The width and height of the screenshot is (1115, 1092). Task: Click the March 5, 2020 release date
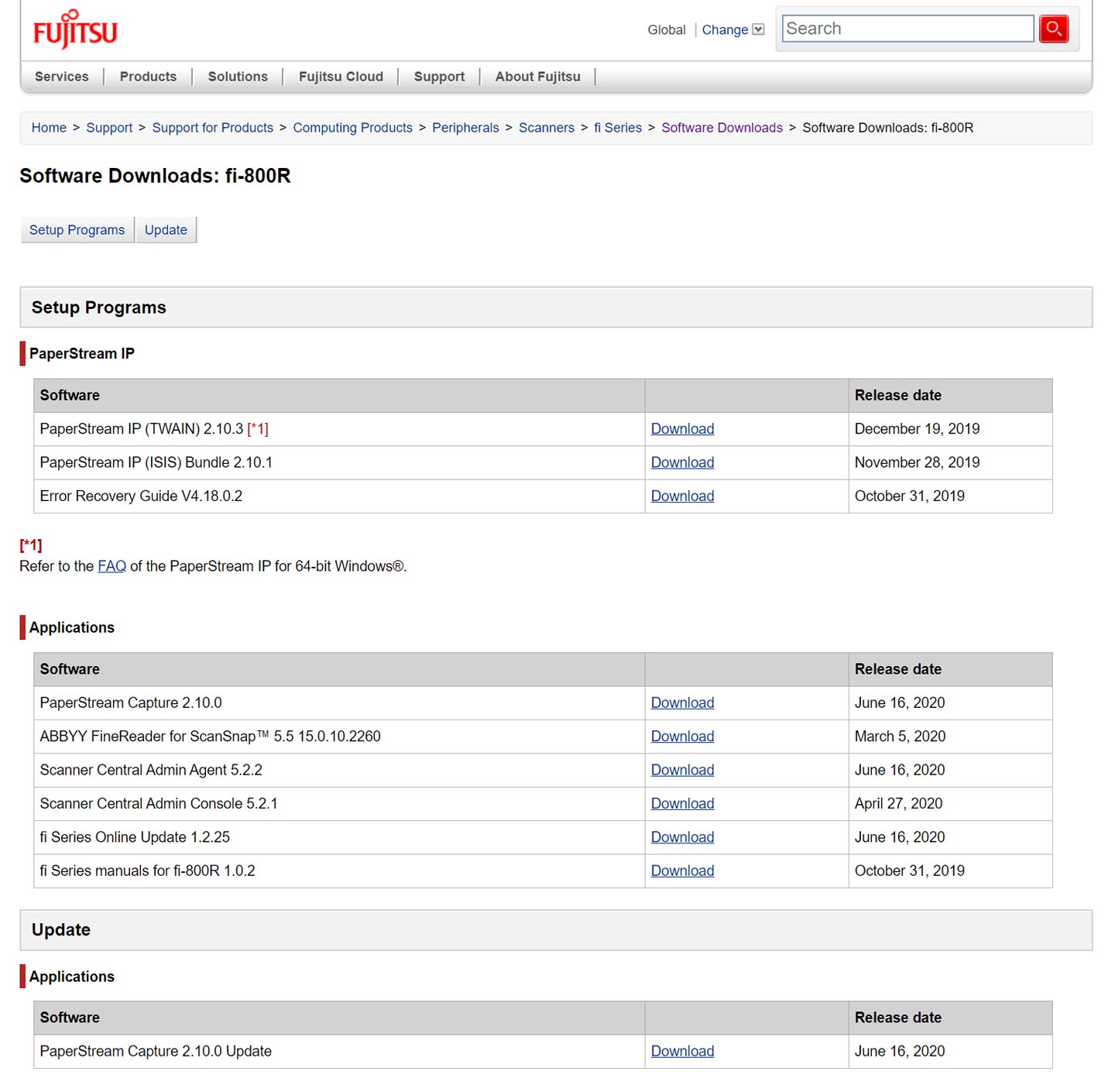pyautogui.click(x=900, y=737)
